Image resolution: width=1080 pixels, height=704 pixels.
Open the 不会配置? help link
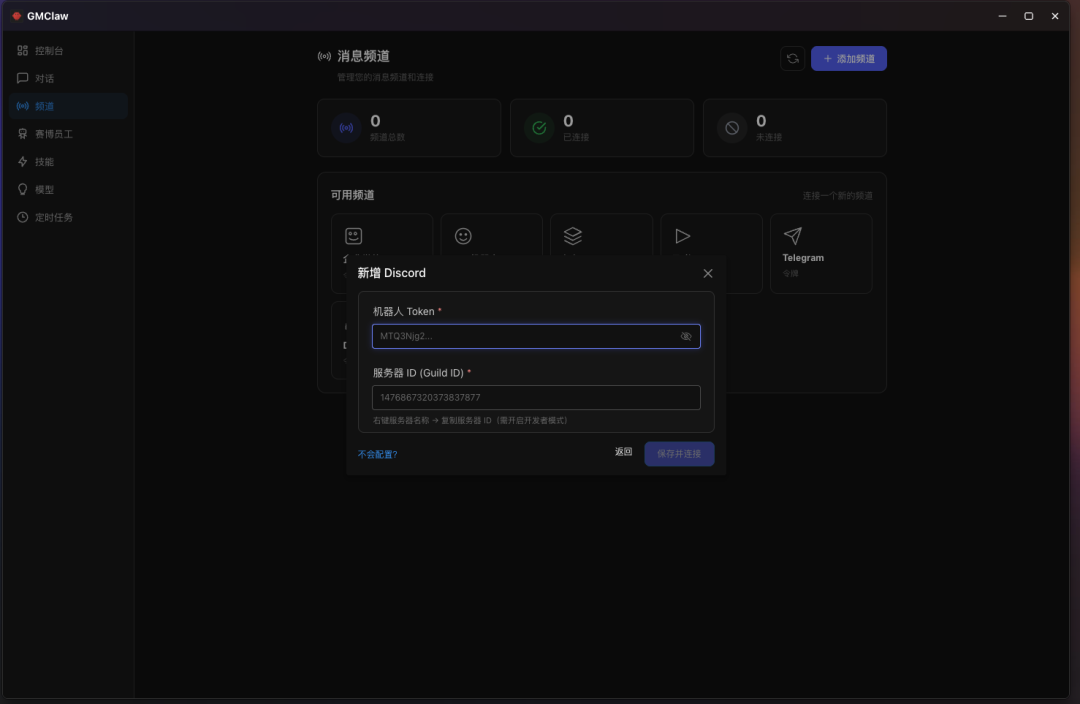(x=377, y=454)
